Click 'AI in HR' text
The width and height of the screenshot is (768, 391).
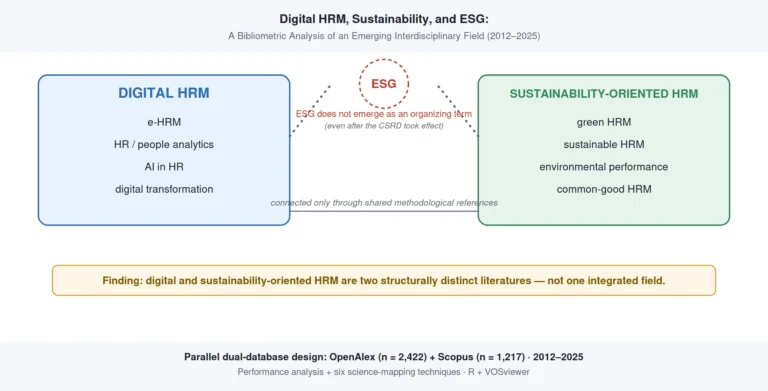click(x=164, y=167)
